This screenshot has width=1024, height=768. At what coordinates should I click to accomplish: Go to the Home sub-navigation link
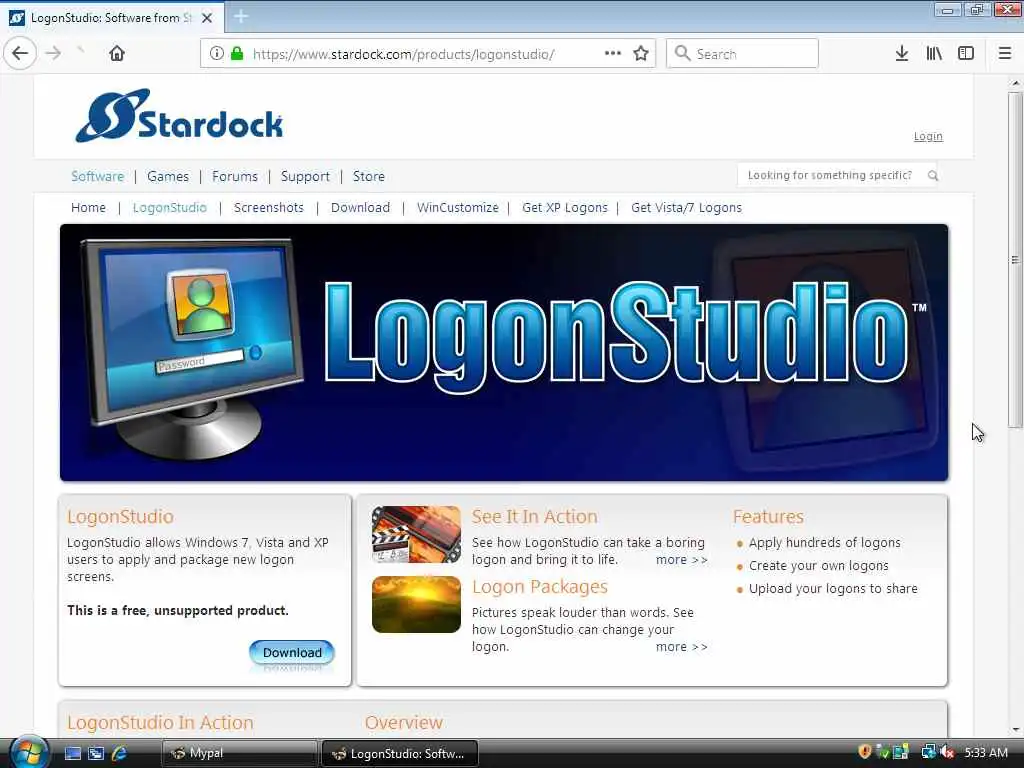[88, 208]
